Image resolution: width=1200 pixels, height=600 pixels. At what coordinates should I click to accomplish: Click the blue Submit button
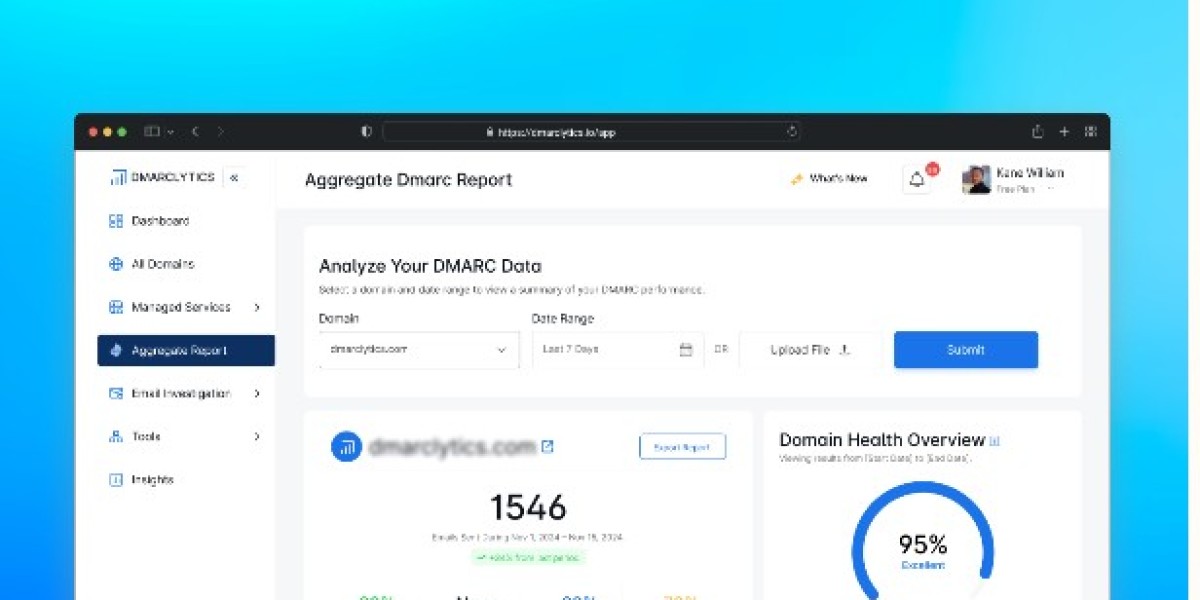(966, 350)
